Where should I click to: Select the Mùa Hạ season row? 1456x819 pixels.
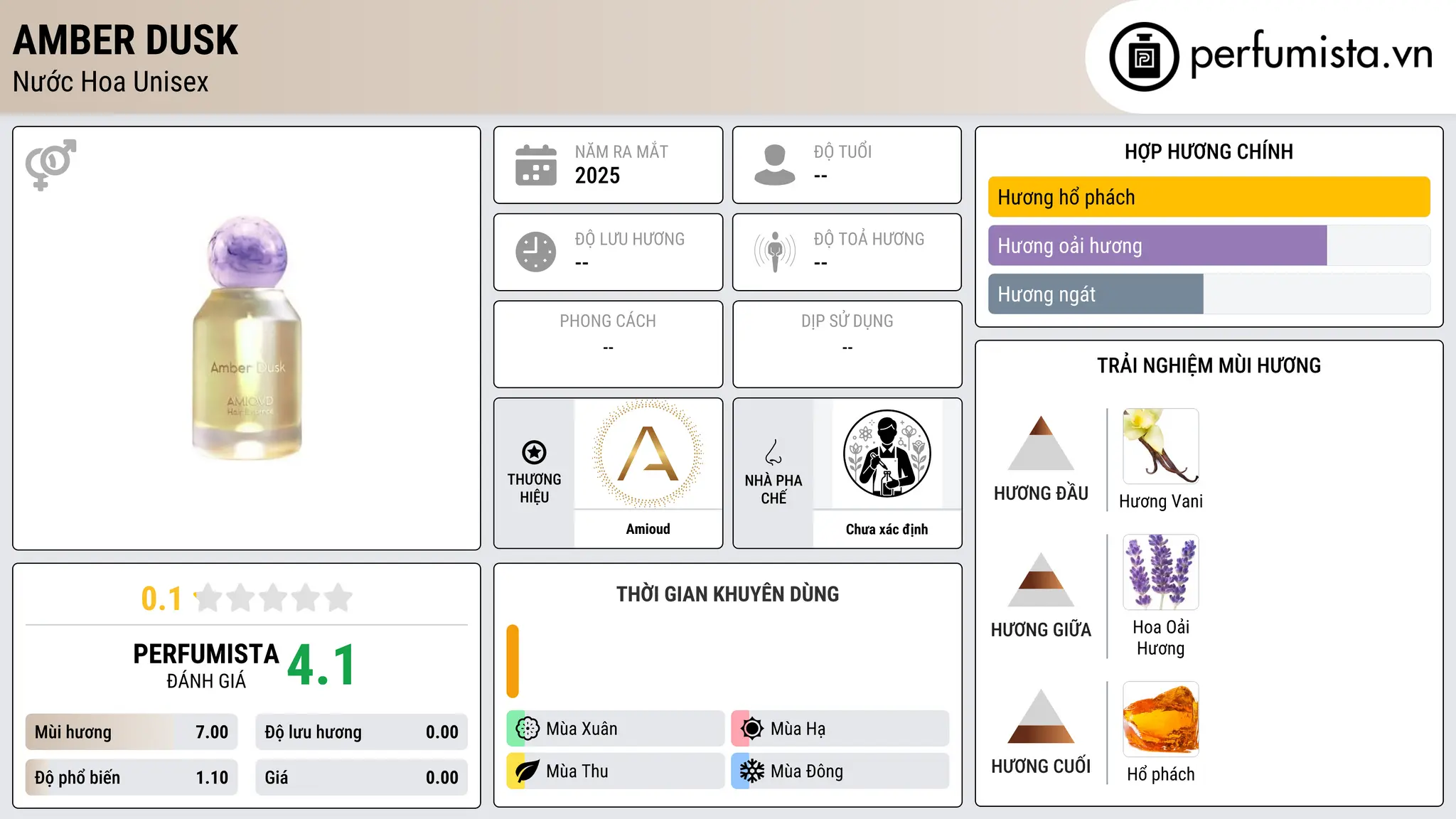tap(840, 729)
